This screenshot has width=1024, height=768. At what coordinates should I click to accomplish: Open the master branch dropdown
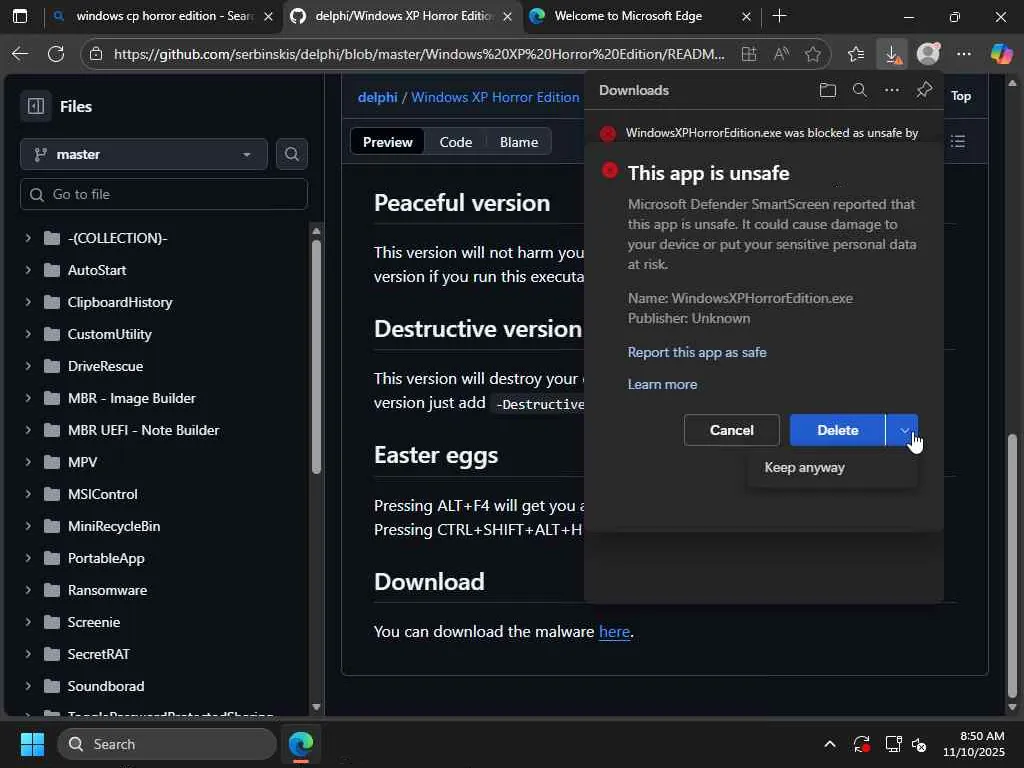[144, 154]
